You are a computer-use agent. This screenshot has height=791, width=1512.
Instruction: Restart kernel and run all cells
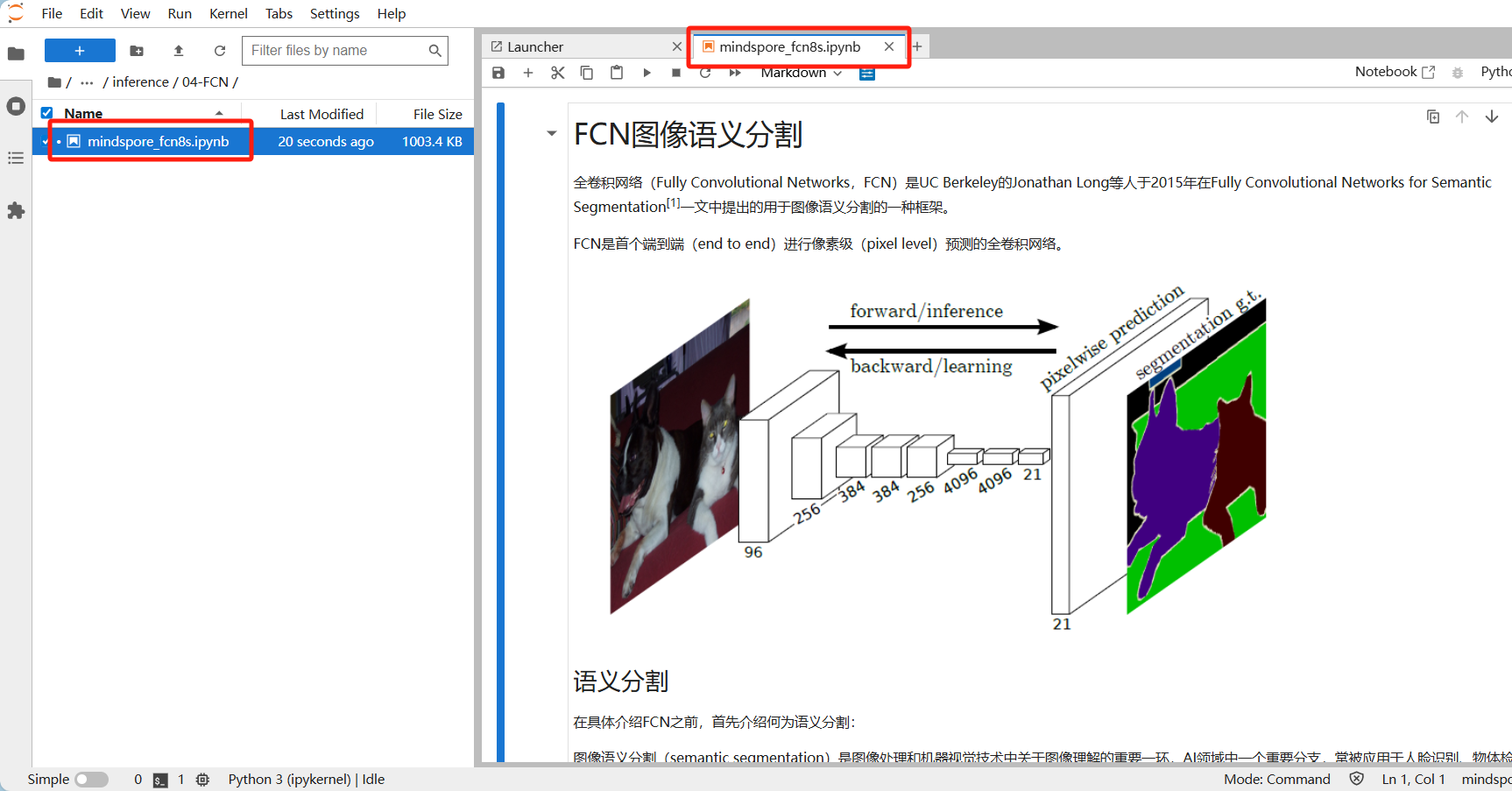pyautogui.click(x=735, y=73)
